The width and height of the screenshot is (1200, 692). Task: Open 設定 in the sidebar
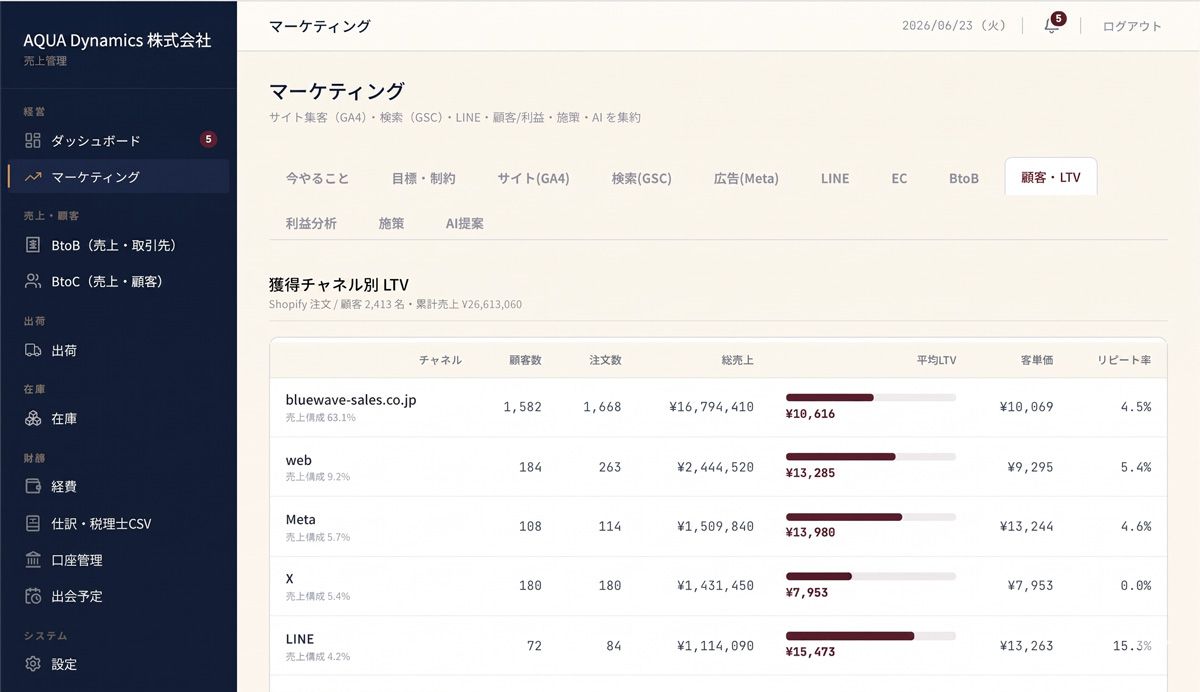[x=118, y=664]
